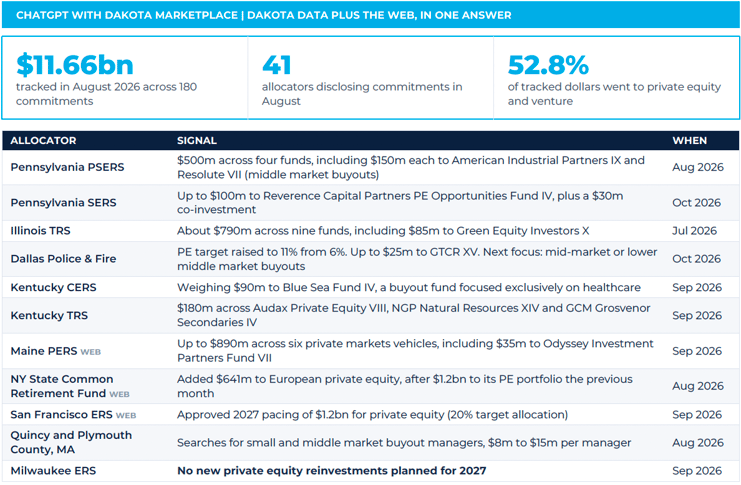Click the $500m across four funds signal
Screen dimensions: 741x485
click(x=411, y=167)
